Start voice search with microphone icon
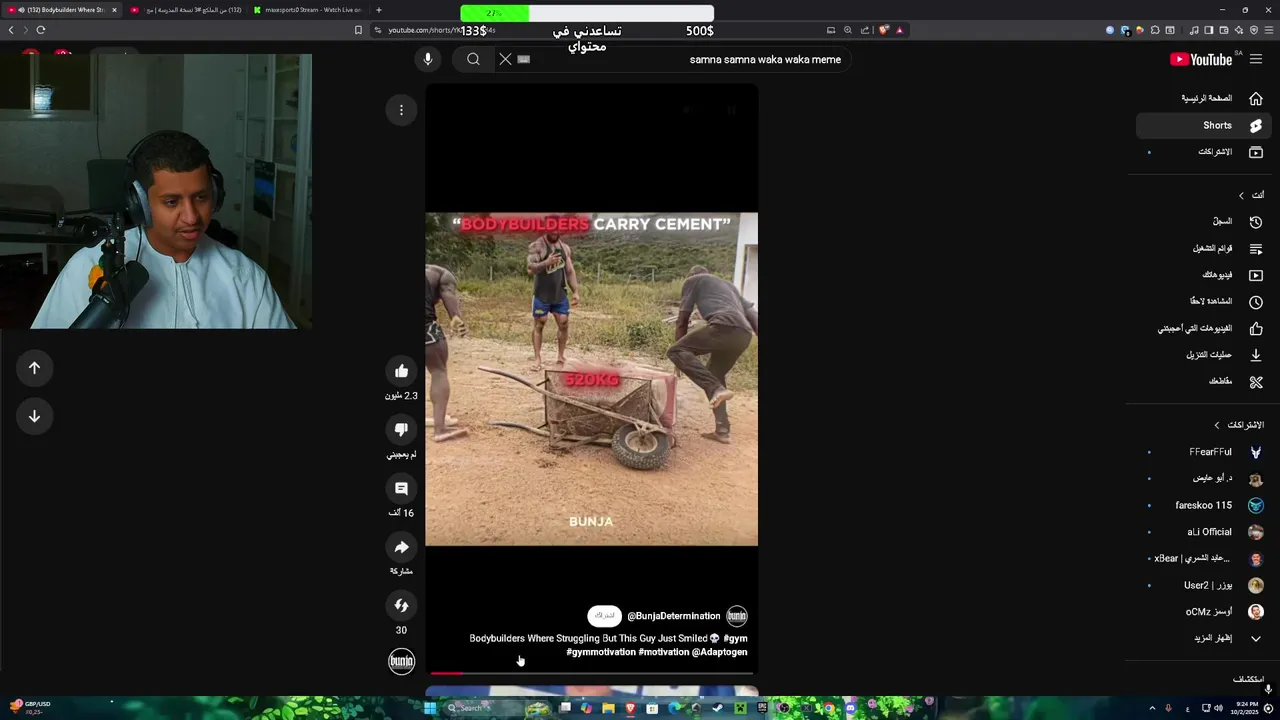The image size is (1280, 720). [x=427, y=59]
